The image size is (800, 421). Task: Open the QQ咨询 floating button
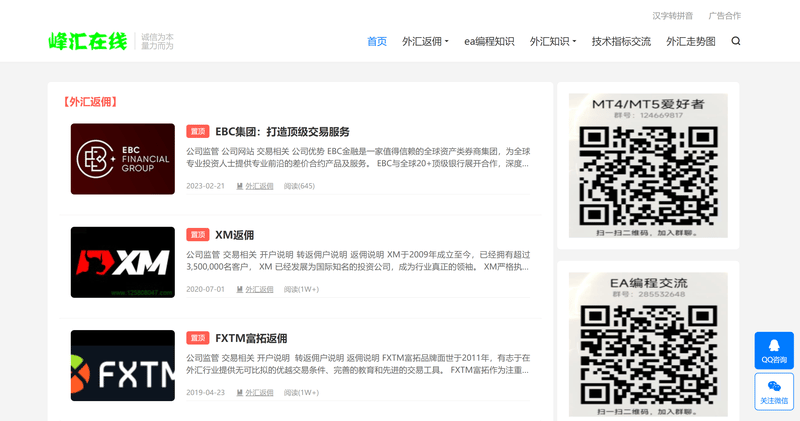coord(774,351)
